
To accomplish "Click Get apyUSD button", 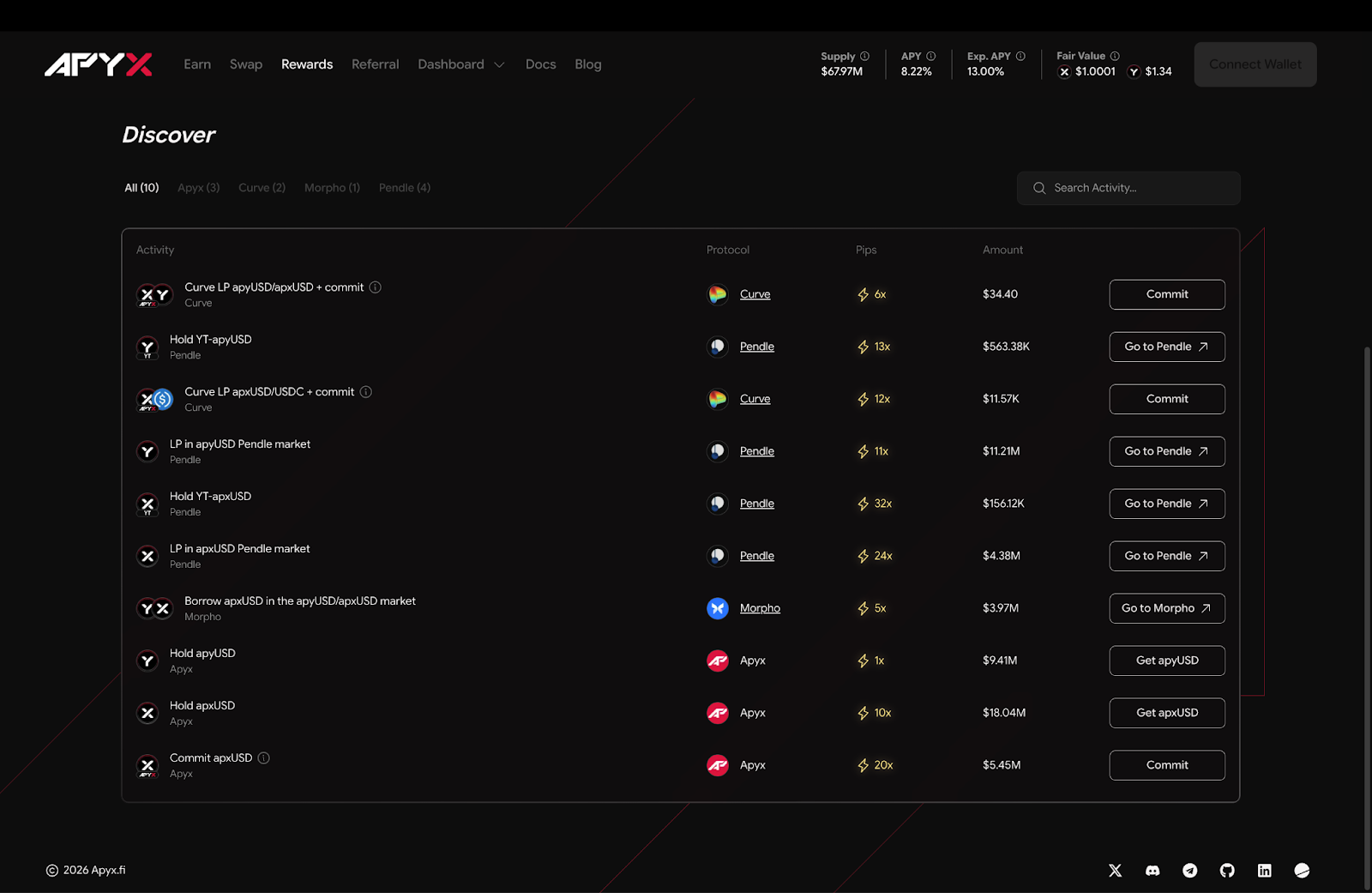I will tap(1167, 661).
